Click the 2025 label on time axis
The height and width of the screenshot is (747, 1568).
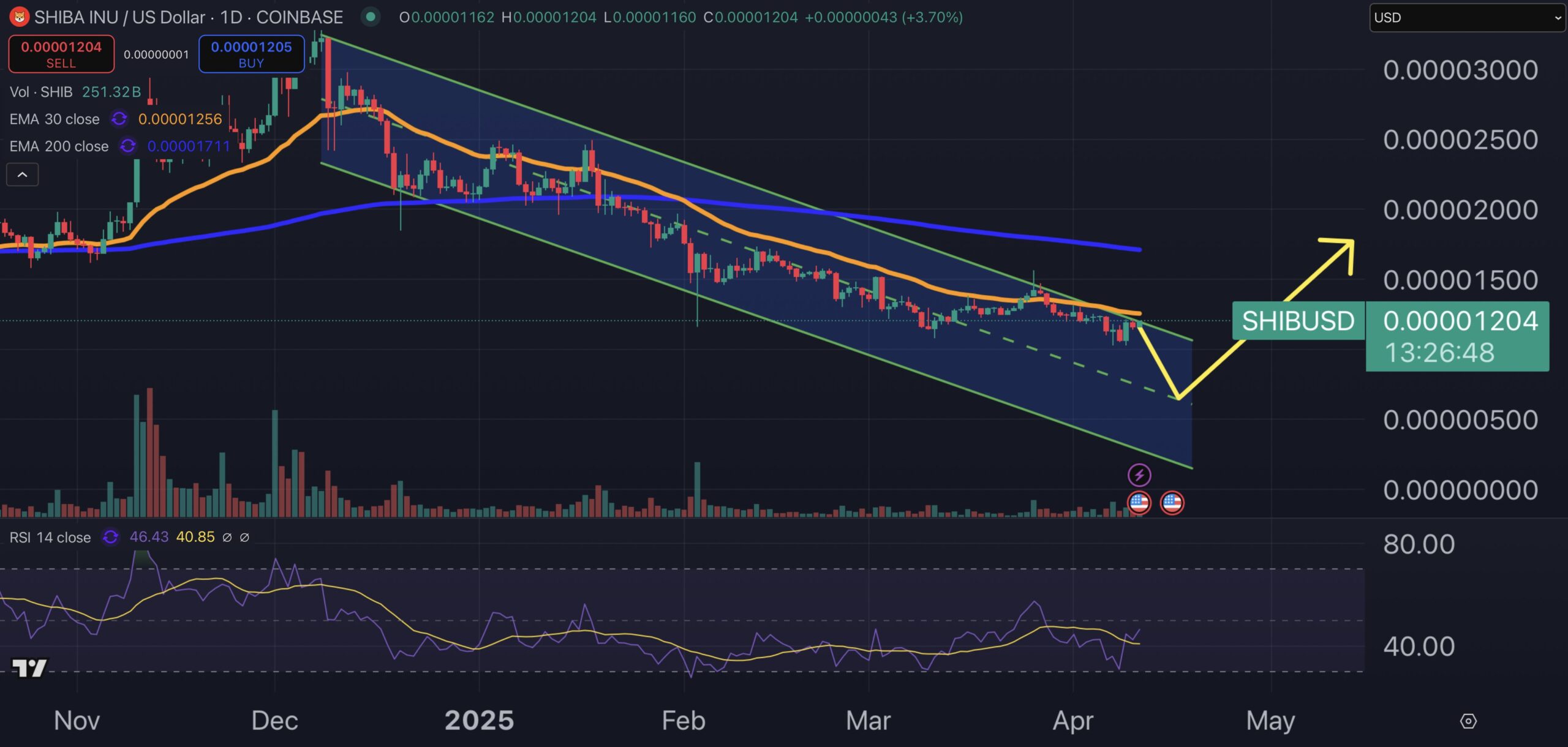479,720
